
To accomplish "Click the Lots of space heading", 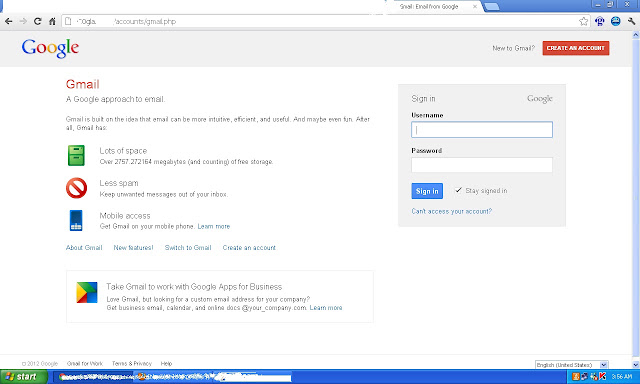I will (123, 151).
